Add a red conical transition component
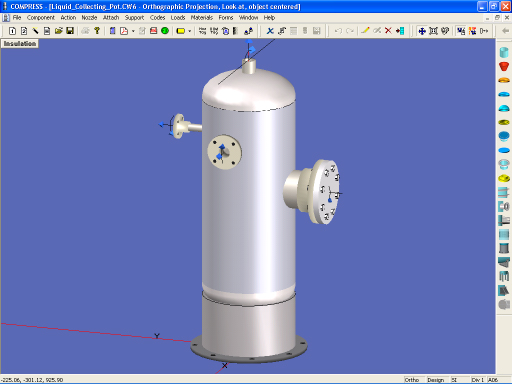The image size is (512, 384). pyautogui.click(x=504, y=66)
